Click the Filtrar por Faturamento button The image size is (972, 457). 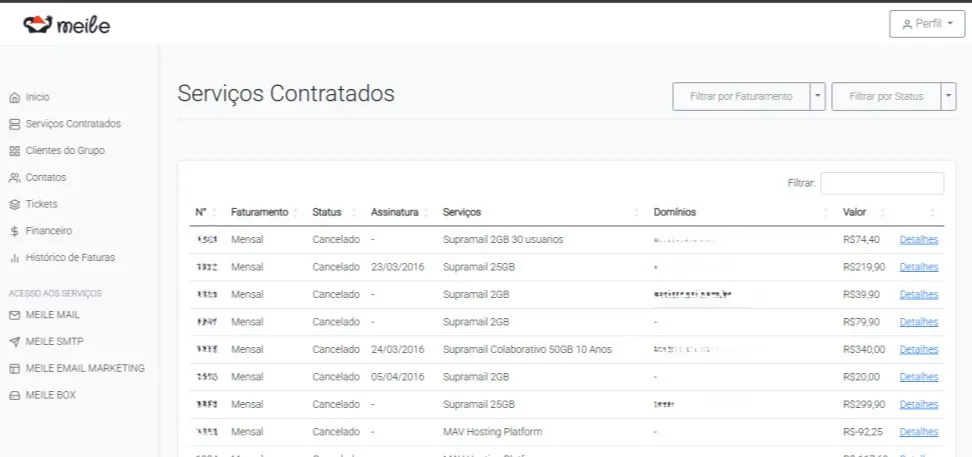click(x=741, y=97)
